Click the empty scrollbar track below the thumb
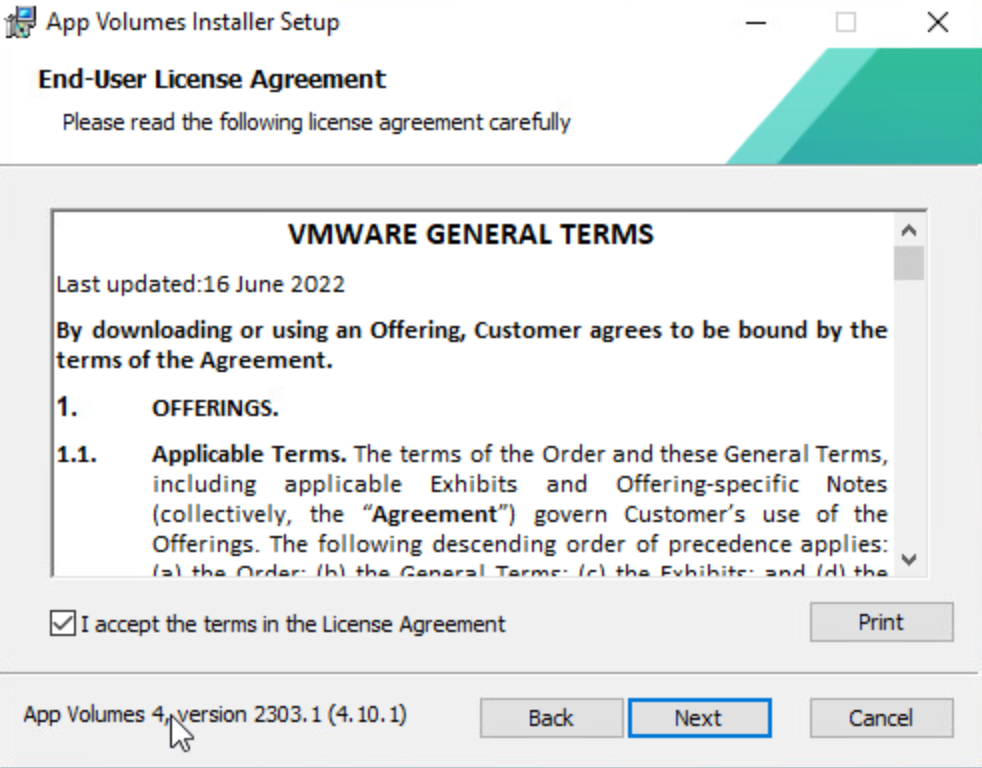This screenshot has height=768, width=982. [x=908, y=420]
